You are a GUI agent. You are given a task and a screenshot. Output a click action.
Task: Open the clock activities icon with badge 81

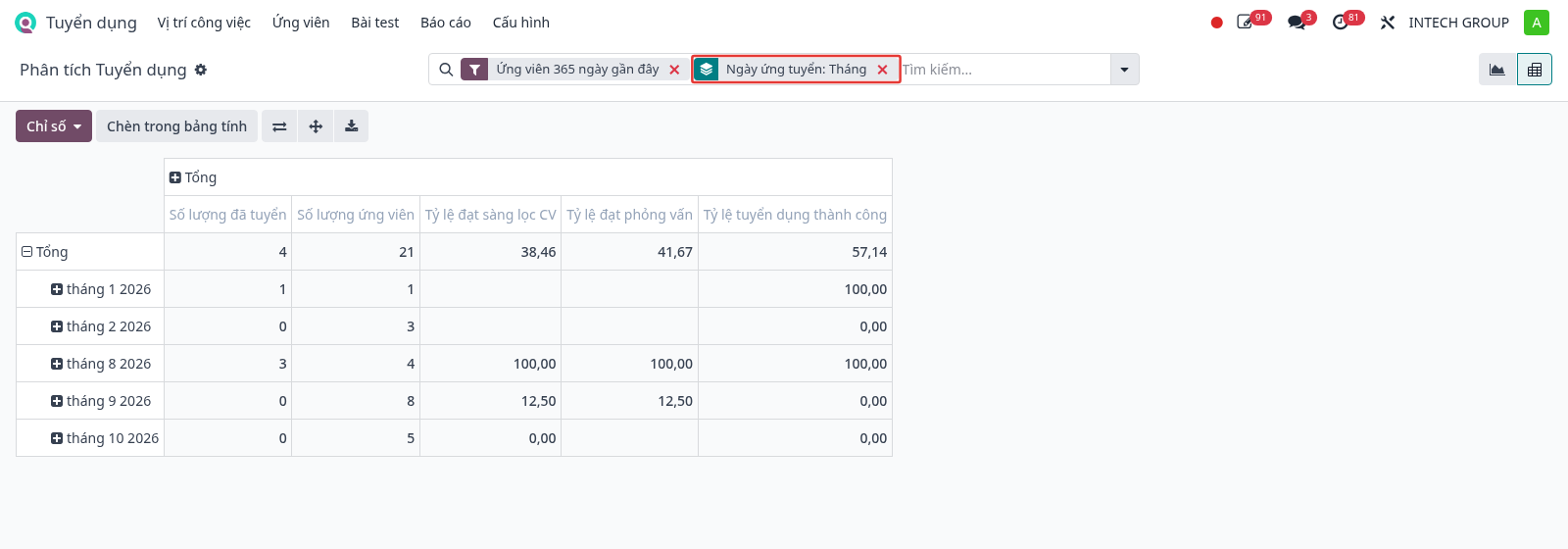(x=1341, y=22)
